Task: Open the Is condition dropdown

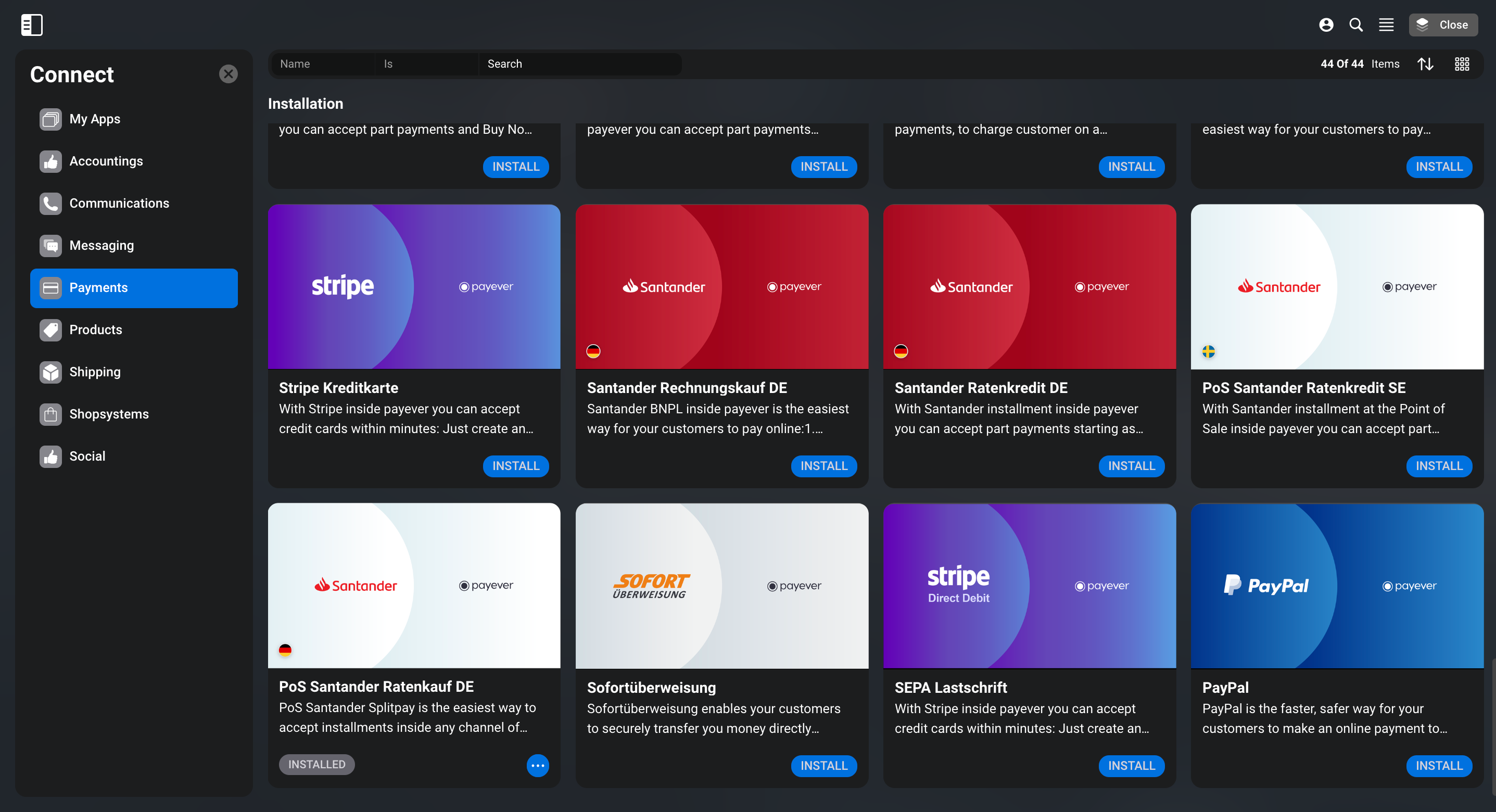Action: tap(427, 64)
